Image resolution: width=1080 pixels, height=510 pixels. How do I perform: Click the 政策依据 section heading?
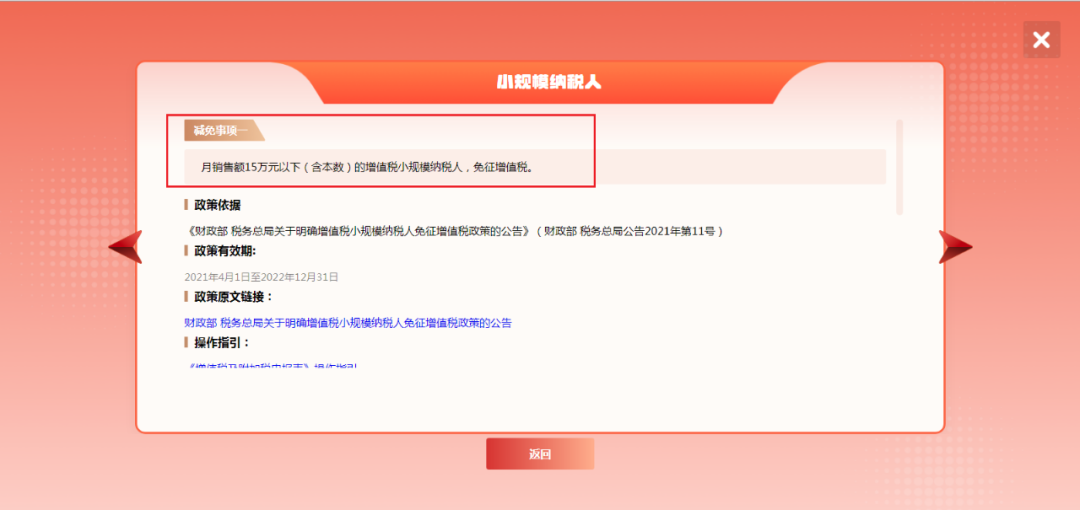point(217,205)
